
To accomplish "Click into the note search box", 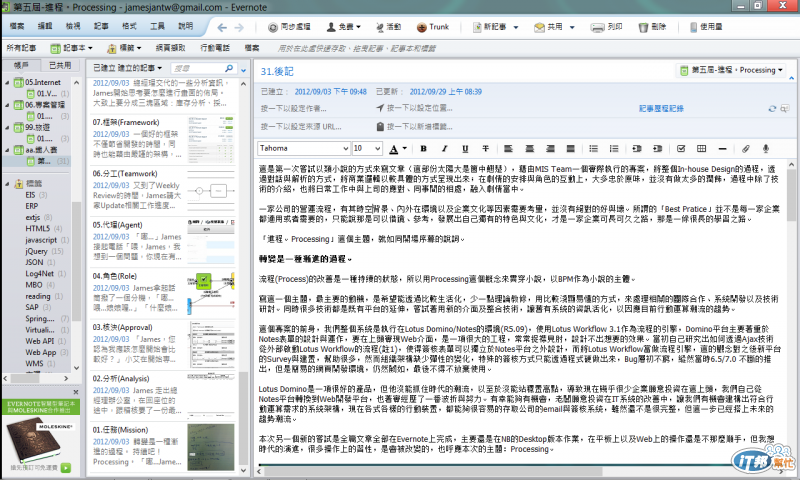I will point(197,68).
